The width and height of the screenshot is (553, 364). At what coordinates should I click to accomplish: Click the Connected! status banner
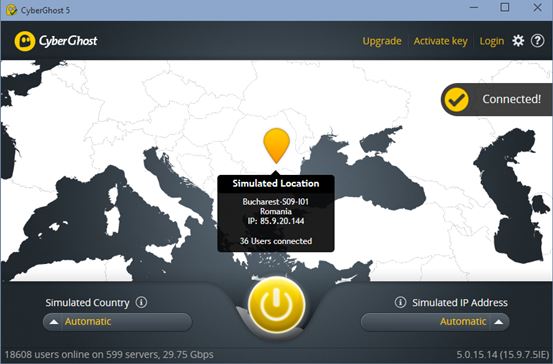click(x=497, y=99)
